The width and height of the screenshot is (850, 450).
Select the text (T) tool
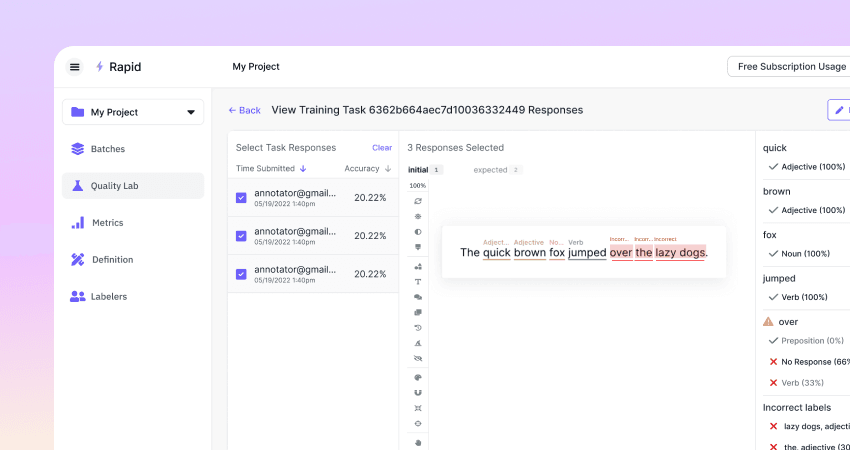point(418,282)
